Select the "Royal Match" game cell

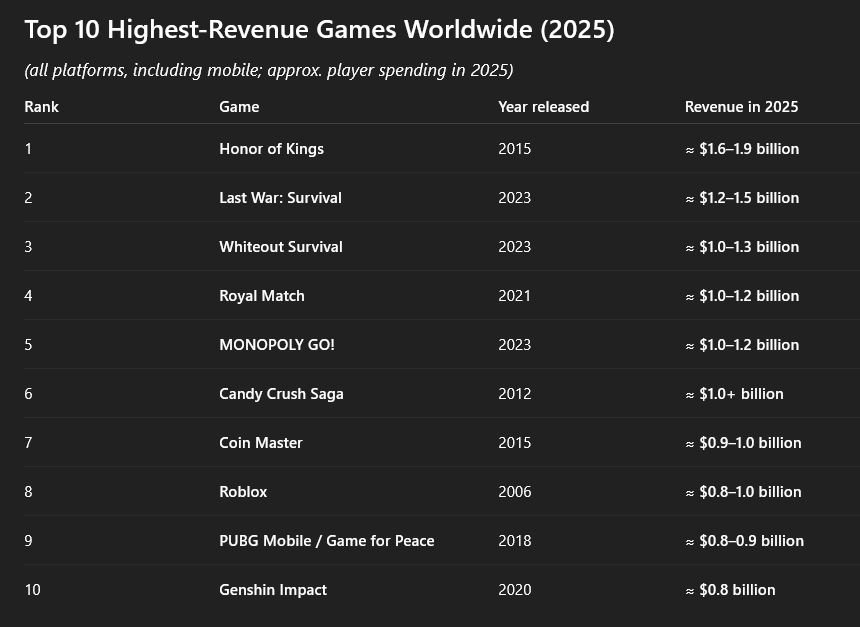(262, 296)
